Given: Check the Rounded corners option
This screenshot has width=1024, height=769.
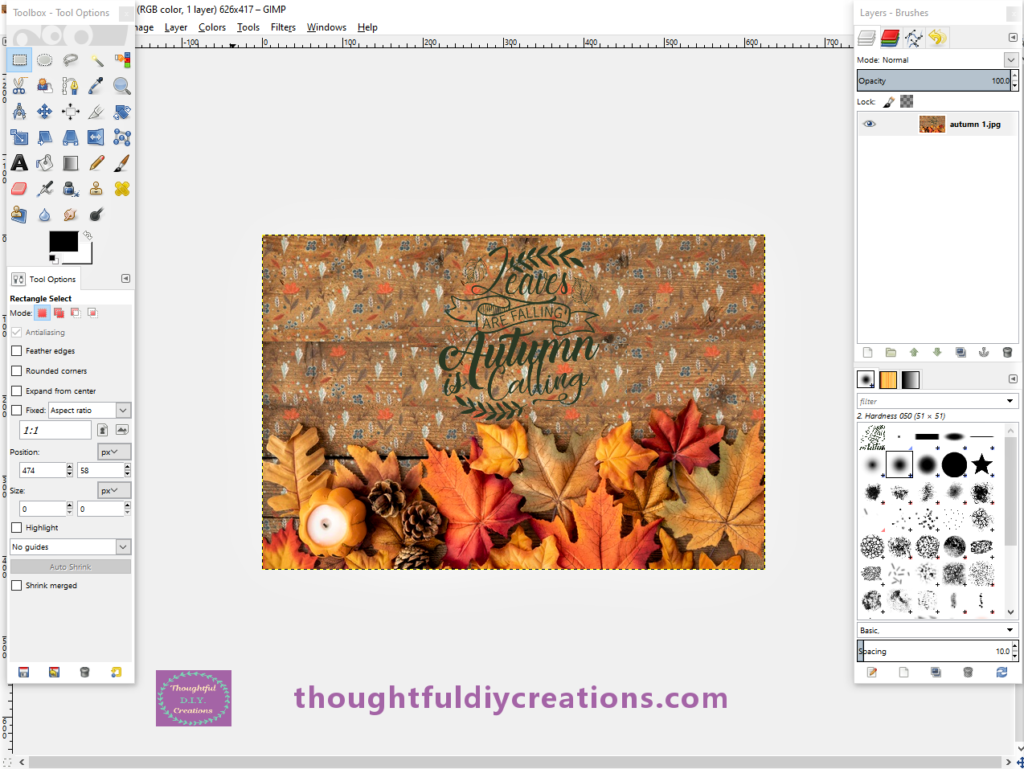Looking at the screenshot, I should (x=16, y=371).
